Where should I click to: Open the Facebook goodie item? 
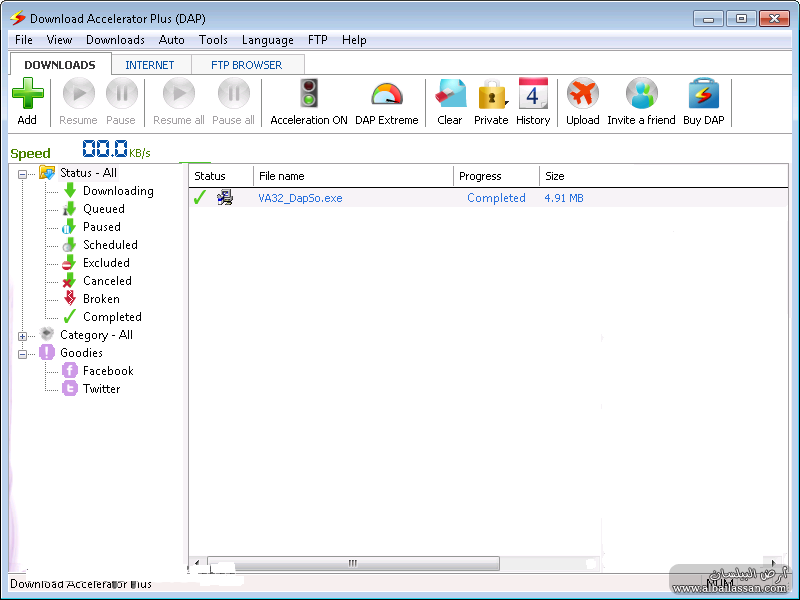[x=108, y=371]
